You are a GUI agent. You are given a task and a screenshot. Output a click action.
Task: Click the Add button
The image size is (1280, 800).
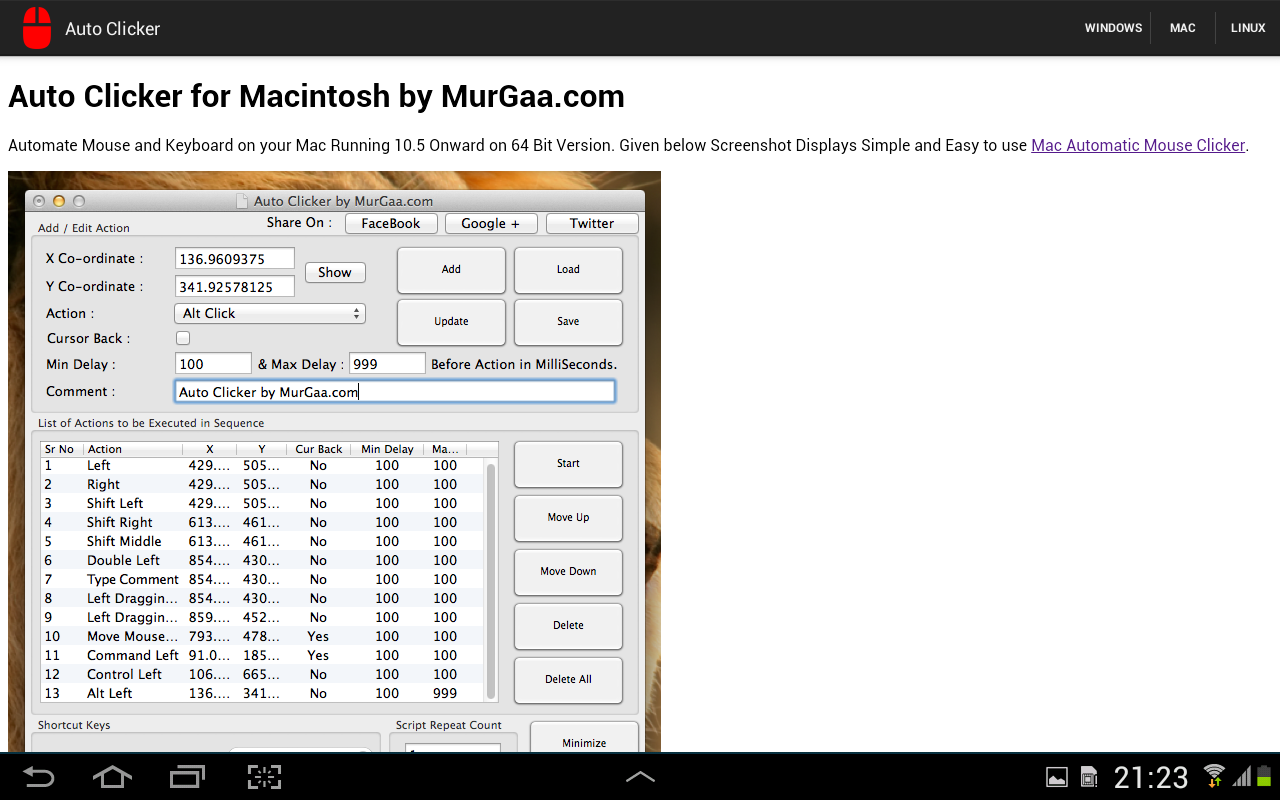(x=451, y=270)
